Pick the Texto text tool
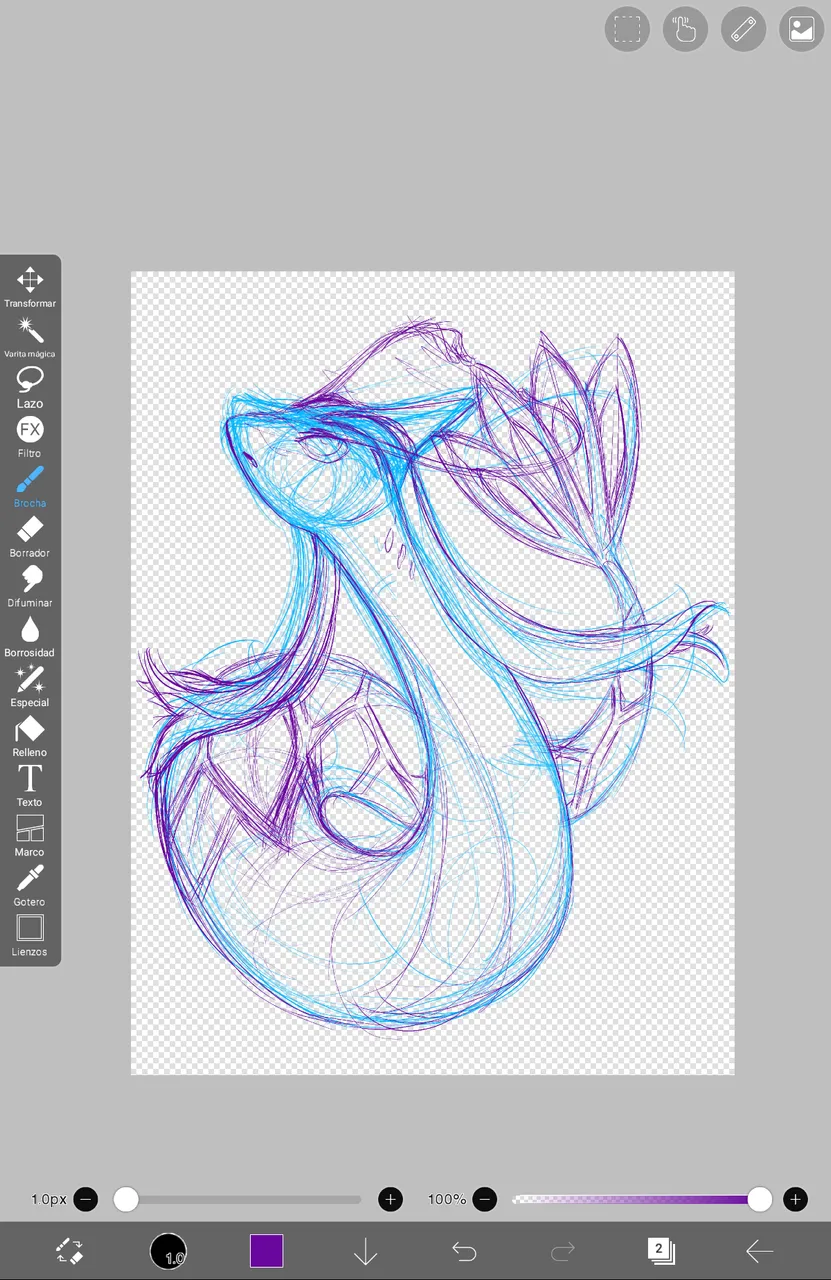 point(30,786)
